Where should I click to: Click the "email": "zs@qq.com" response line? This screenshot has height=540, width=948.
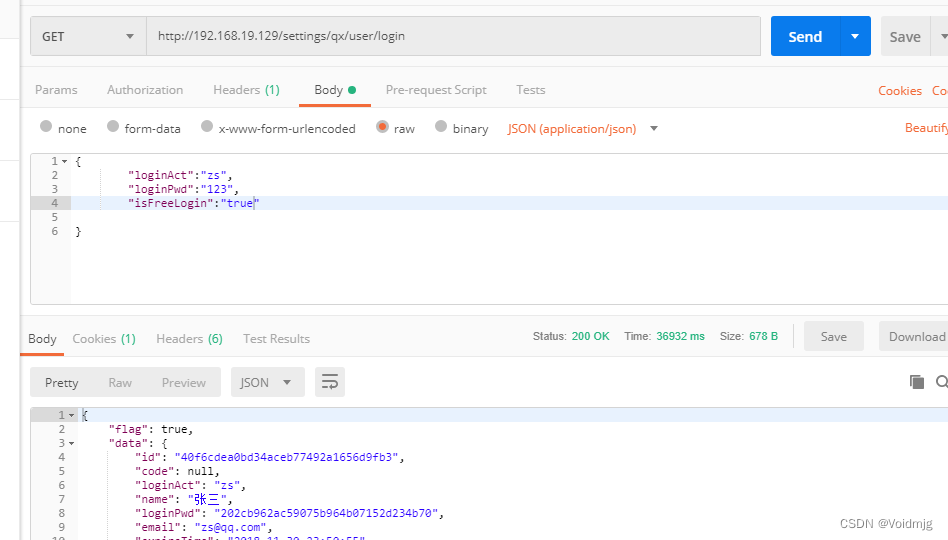click(204, 527)
